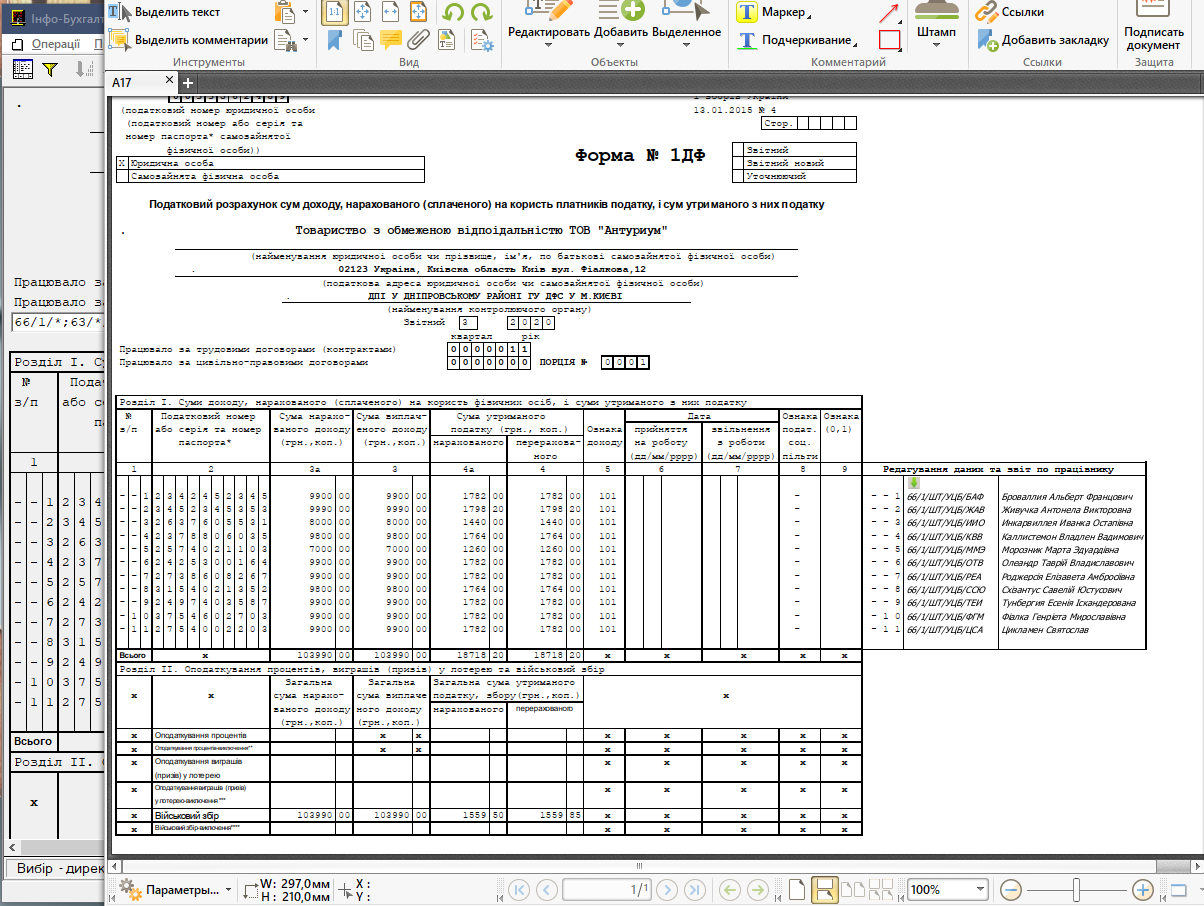Add a new tab with plus button
This screenshot has height=906, width=1204.
click(187, 83)
